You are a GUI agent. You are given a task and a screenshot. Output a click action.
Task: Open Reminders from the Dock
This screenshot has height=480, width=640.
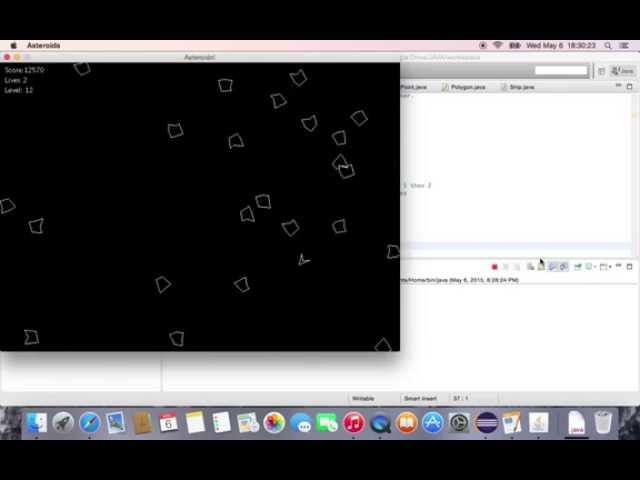pos(222,422)
